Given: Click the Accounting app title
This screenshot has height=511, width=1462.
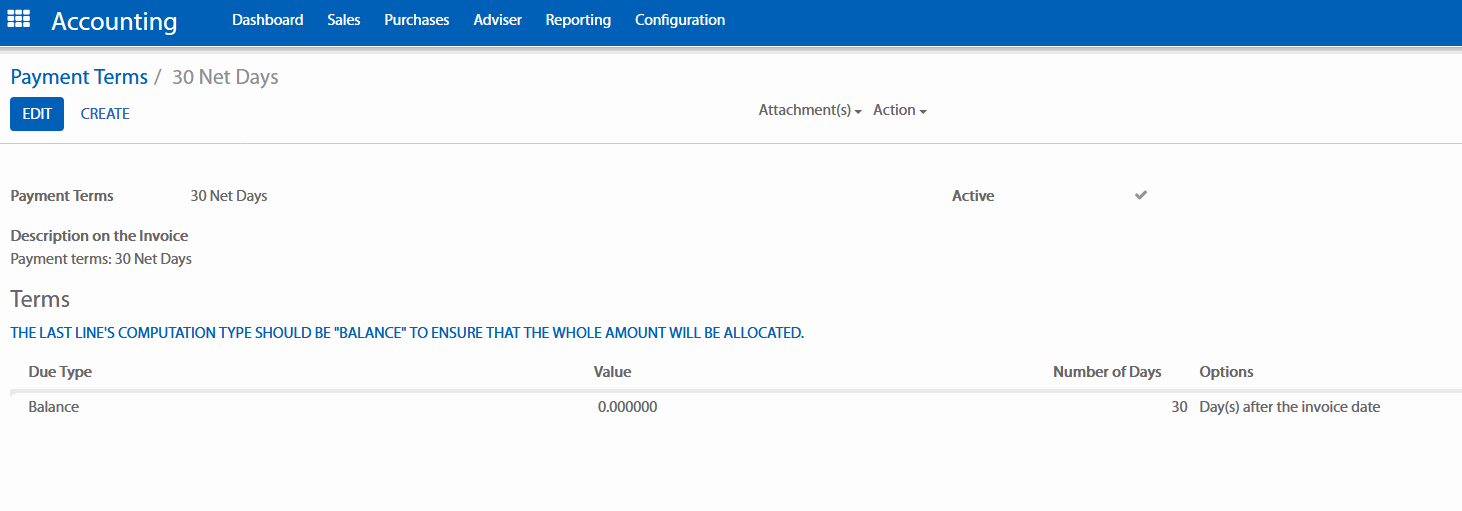Looking at the screenshot, I should 114,21.
